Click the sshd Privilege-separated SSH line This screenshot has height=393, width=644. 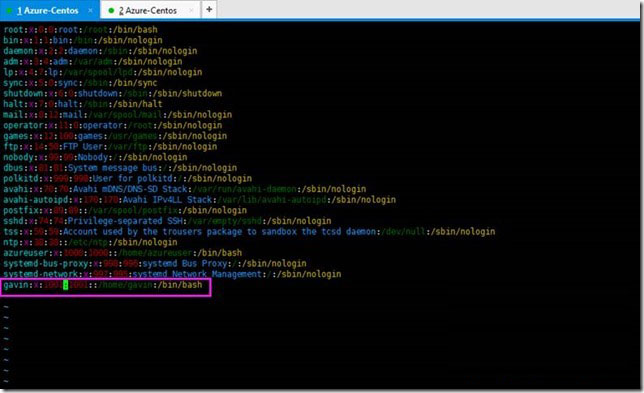point(167,221)
